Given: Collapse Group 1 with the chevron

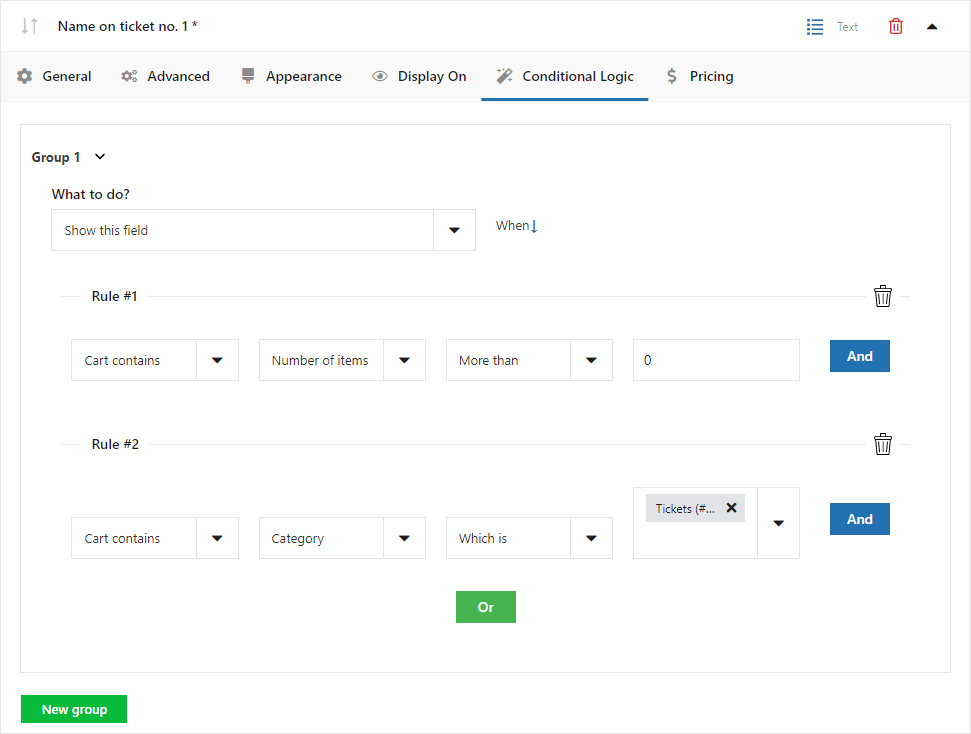Looking at the screenshot, I should [x=100, y=157].
